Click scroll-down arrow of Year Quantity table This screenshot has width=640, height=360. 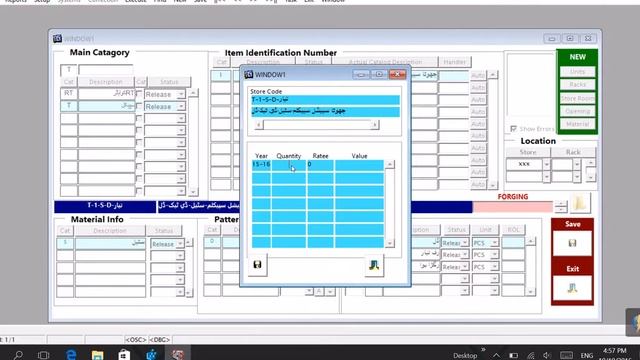(x=390, y=243)
